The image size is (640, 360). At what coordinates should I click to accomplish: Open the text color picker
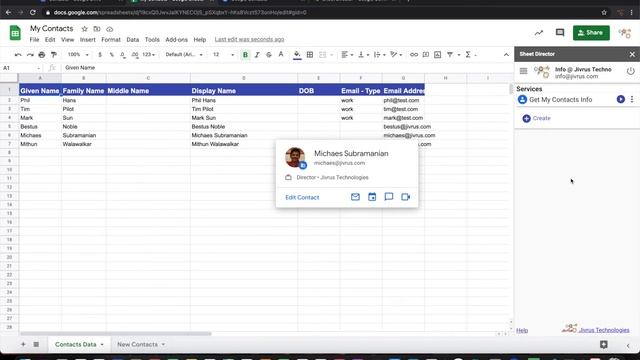(281, 55)
